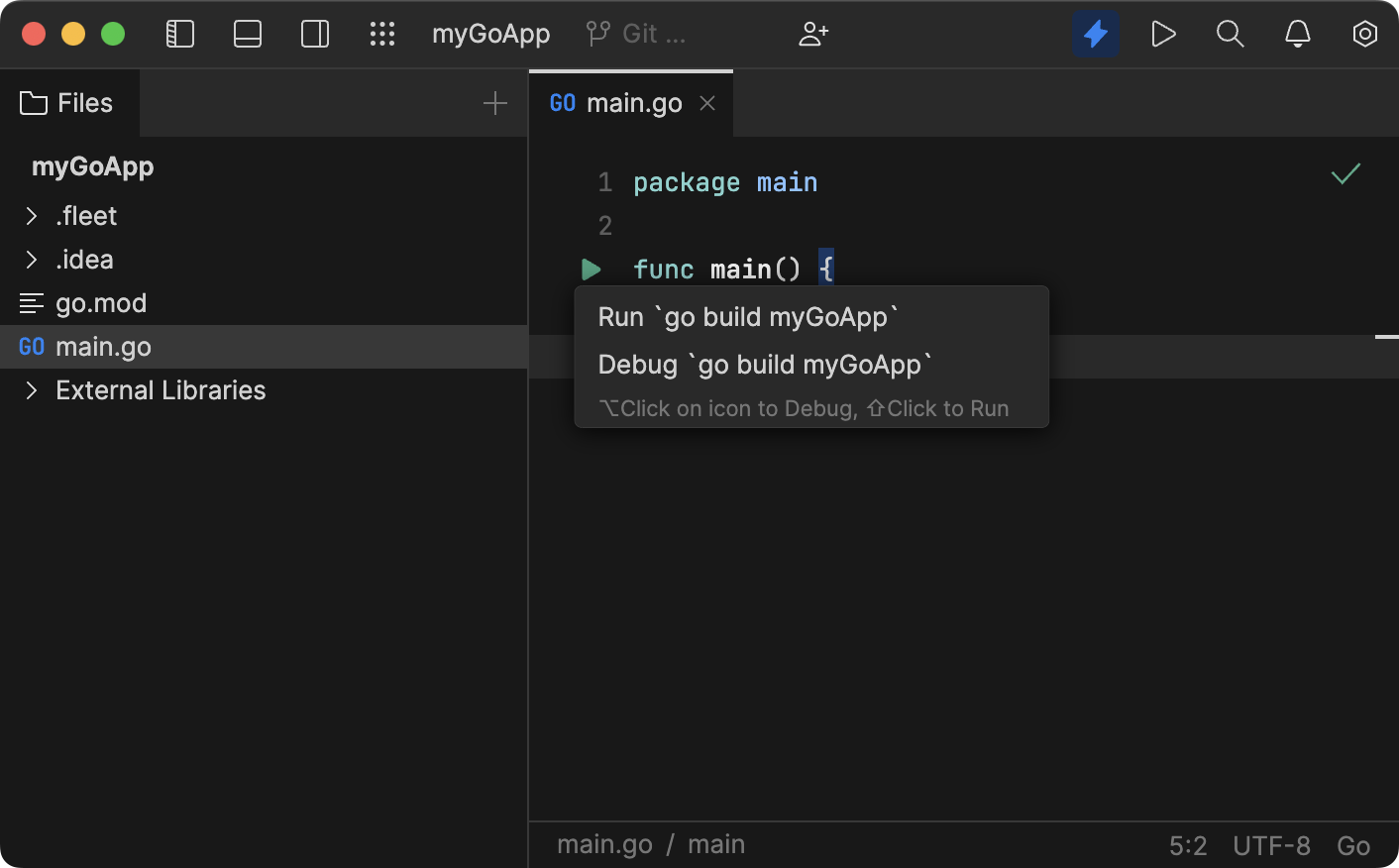Open Search from the top toolbar

coord(1230,33)
